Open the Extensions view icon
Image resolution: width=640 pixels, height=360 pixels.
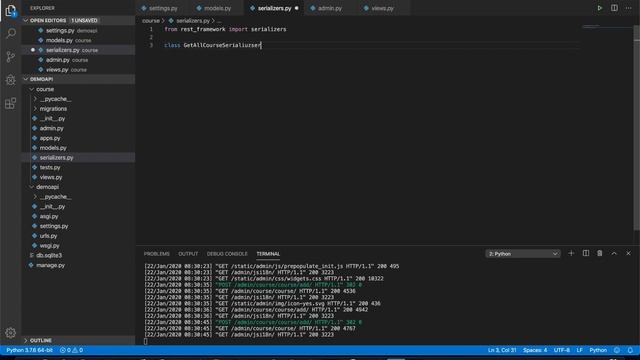[11, 103]
